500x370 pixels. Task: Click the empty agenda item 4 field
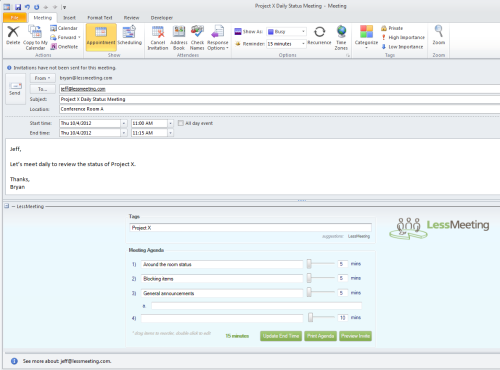click(222, 318)
